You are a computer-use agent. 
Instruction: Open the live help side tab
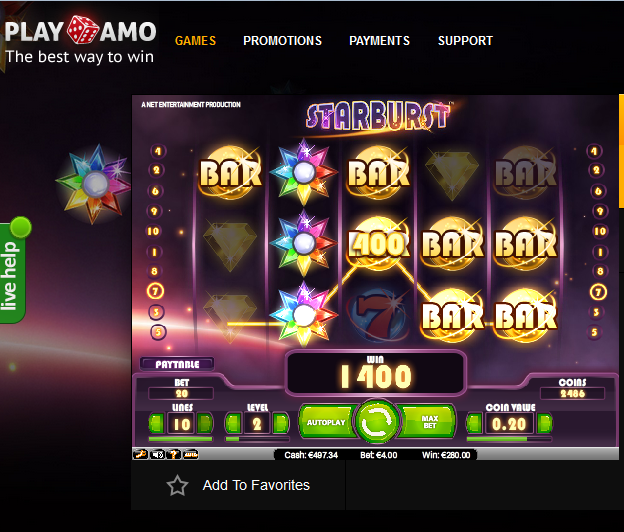point(13,273)
